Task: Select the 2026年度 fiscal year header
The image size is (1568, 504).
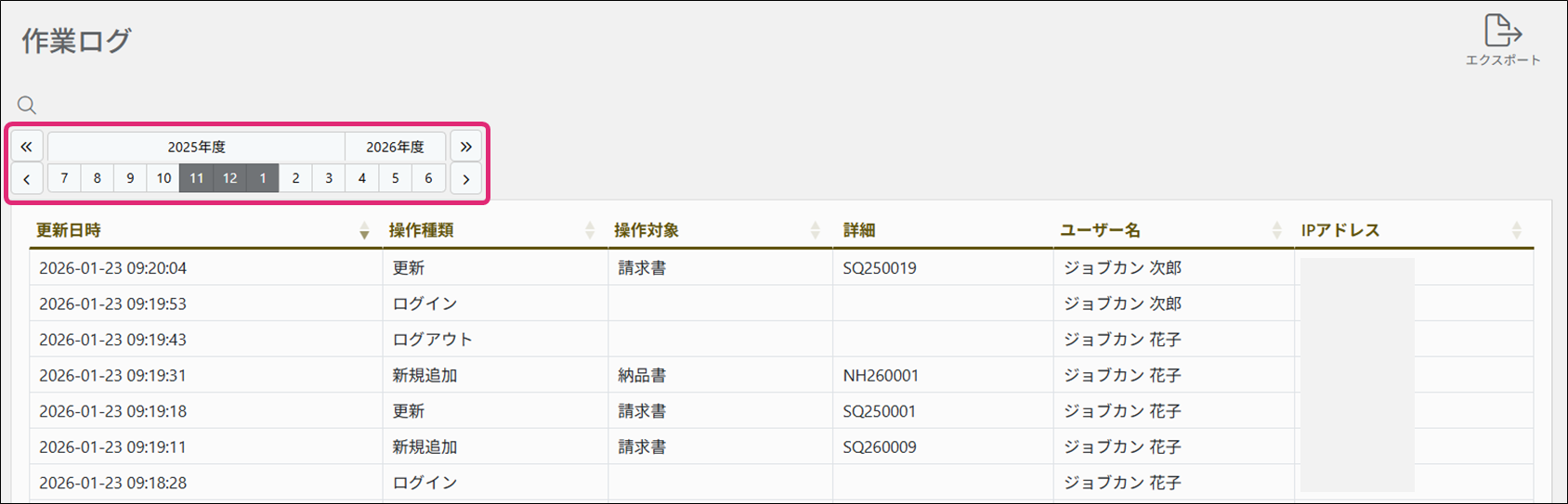Action: [395, 147]
